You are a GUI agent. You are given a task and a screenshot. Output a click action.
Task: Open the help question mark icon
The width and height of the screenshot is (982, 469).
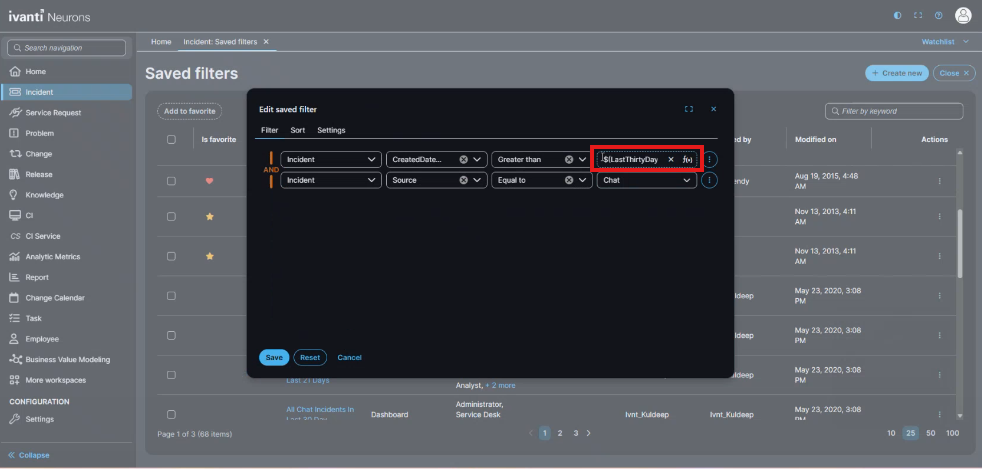pyautogui.click(x=938, y=15)
